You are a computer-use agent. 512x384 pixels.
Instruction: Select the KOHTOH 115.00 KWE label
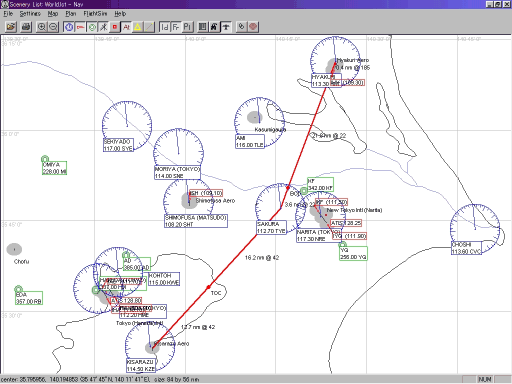pos(164,279)
